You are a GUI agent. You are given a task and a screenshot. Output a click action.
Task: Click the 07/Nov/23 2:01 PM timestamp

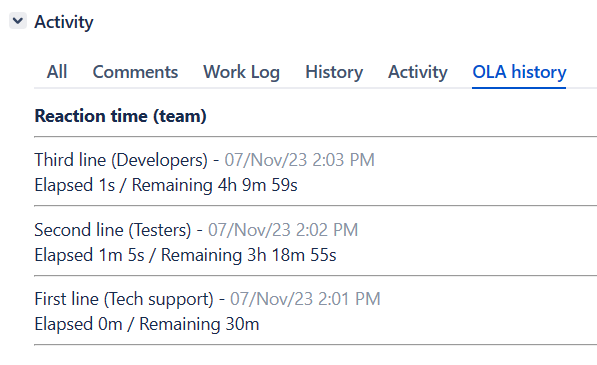tap(305, 299)
